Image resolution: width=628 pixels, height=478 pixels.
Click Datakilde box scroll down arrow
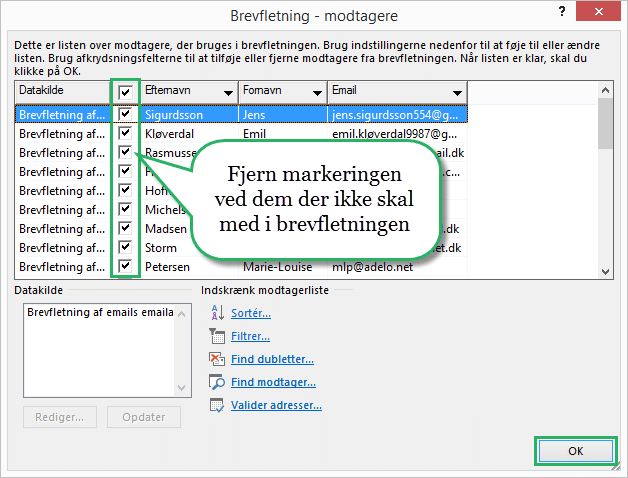pos(181,387)
